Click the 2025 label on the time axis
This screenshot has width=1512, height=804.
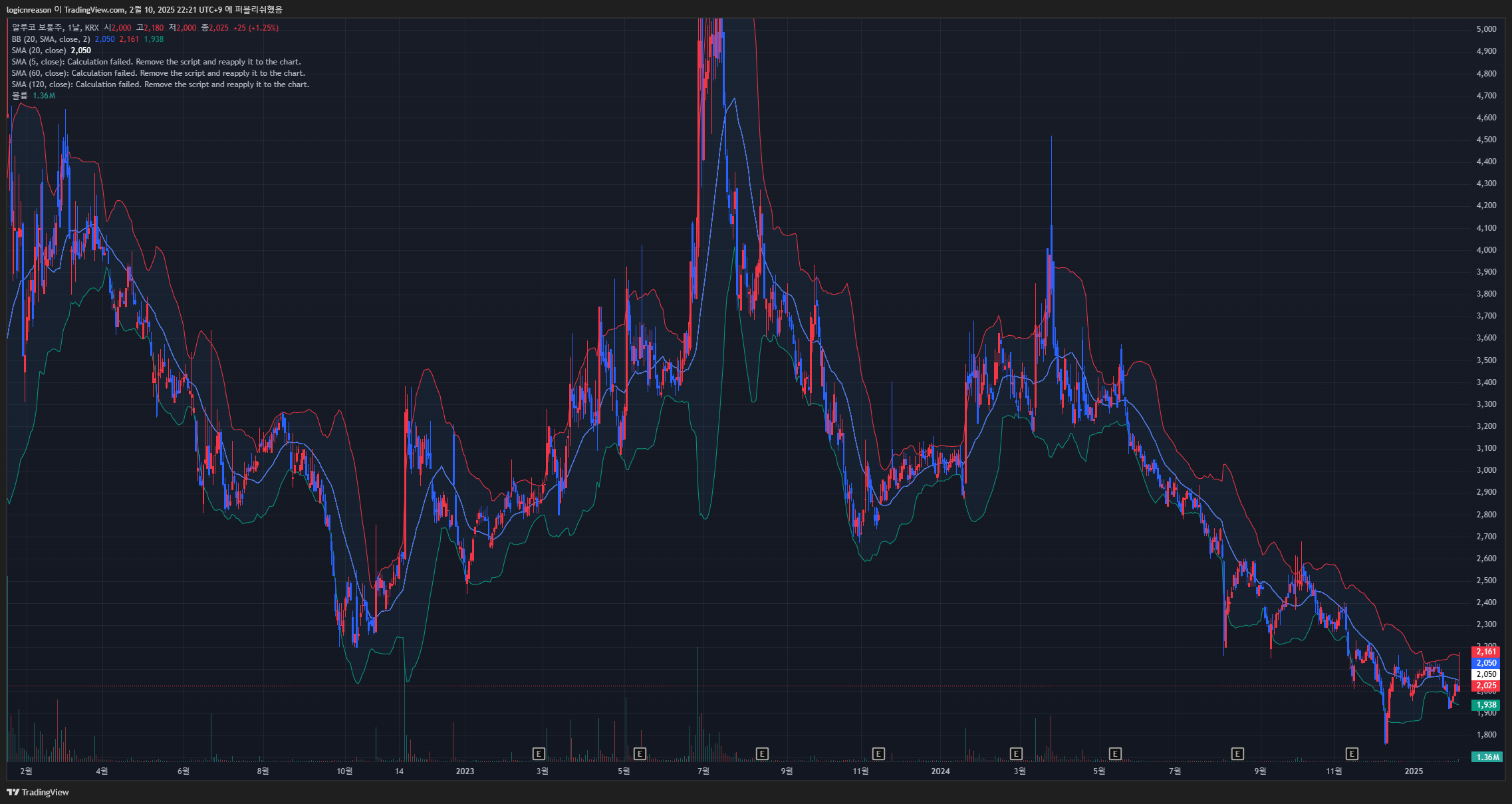click(x=1414, y=771)
